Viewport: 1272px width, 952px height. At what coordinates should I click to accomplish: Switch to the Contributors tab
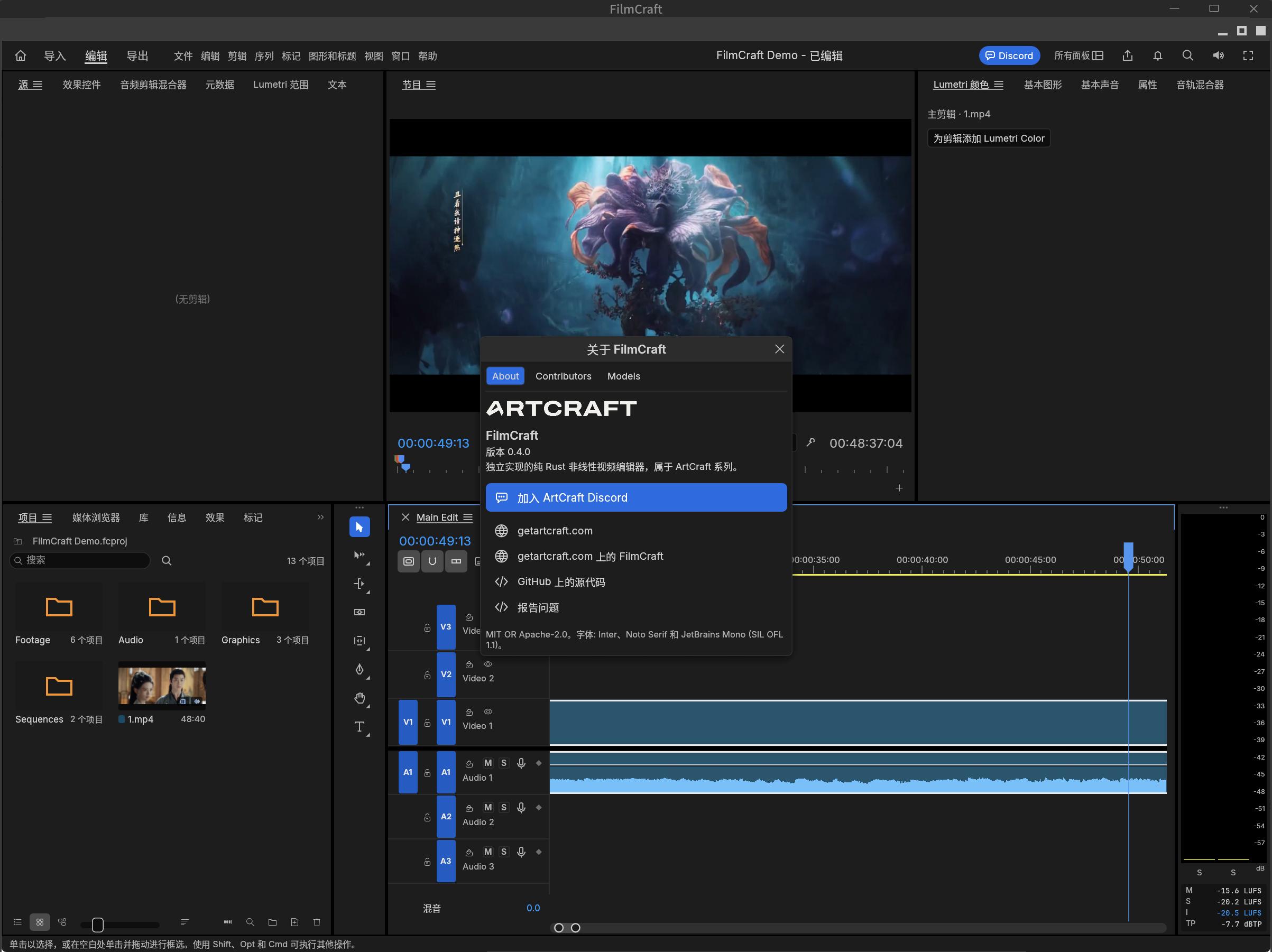(563, 376)
